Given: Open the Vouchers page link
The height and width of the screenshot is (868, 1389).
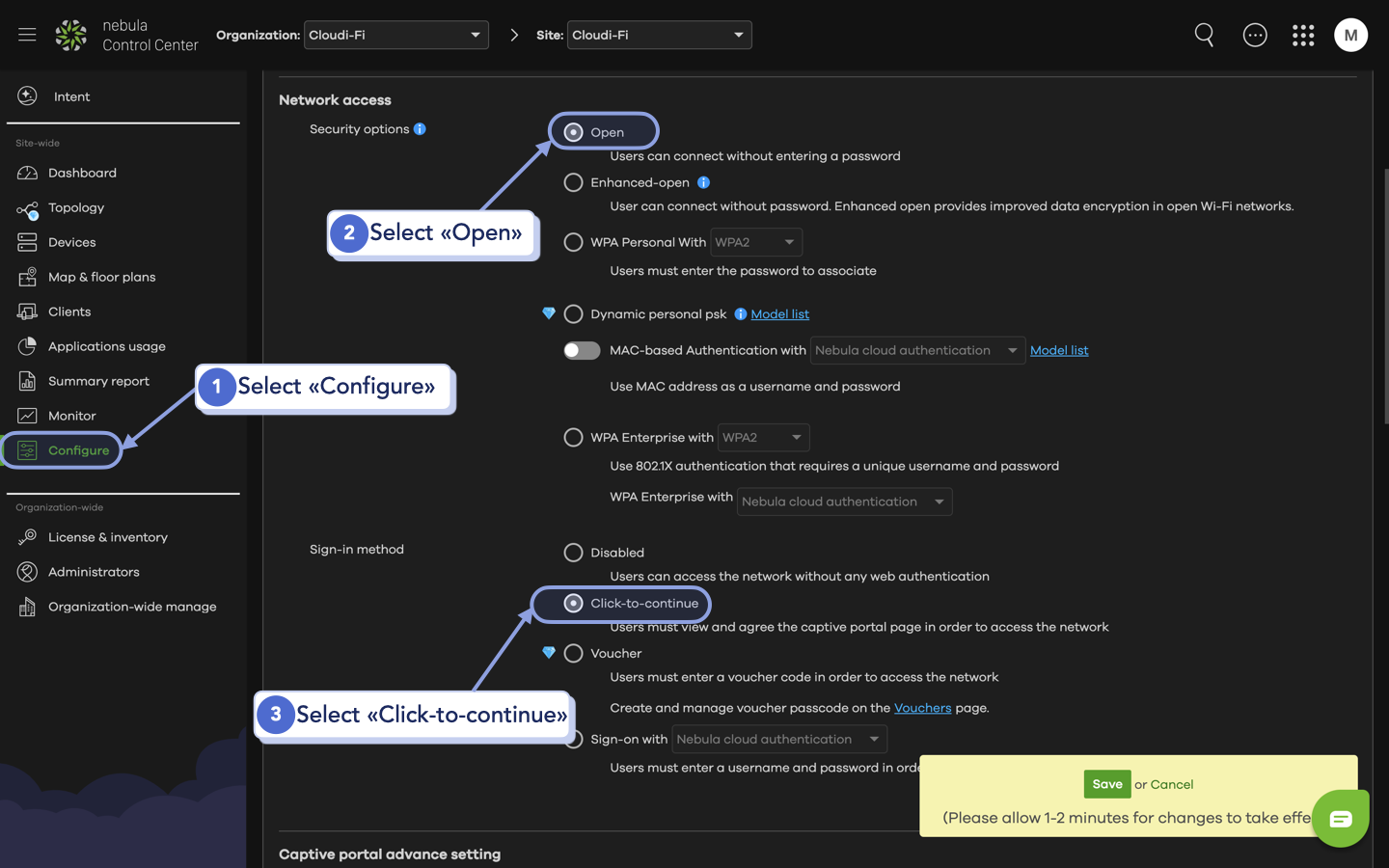Looking at the screenshot, I should pos(922,707).
